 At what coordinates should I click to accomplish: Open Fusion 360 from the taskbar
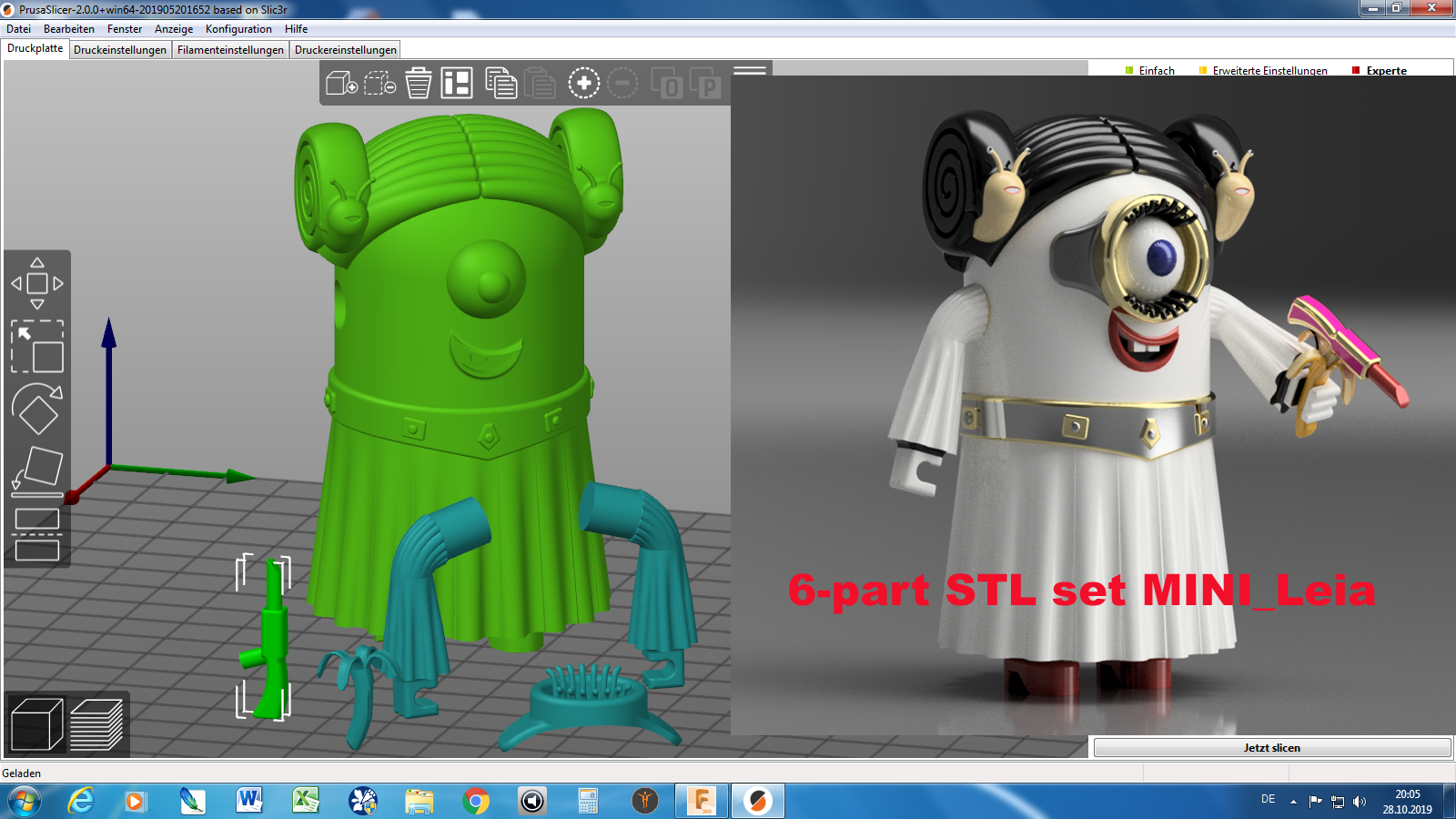point(701,801)
